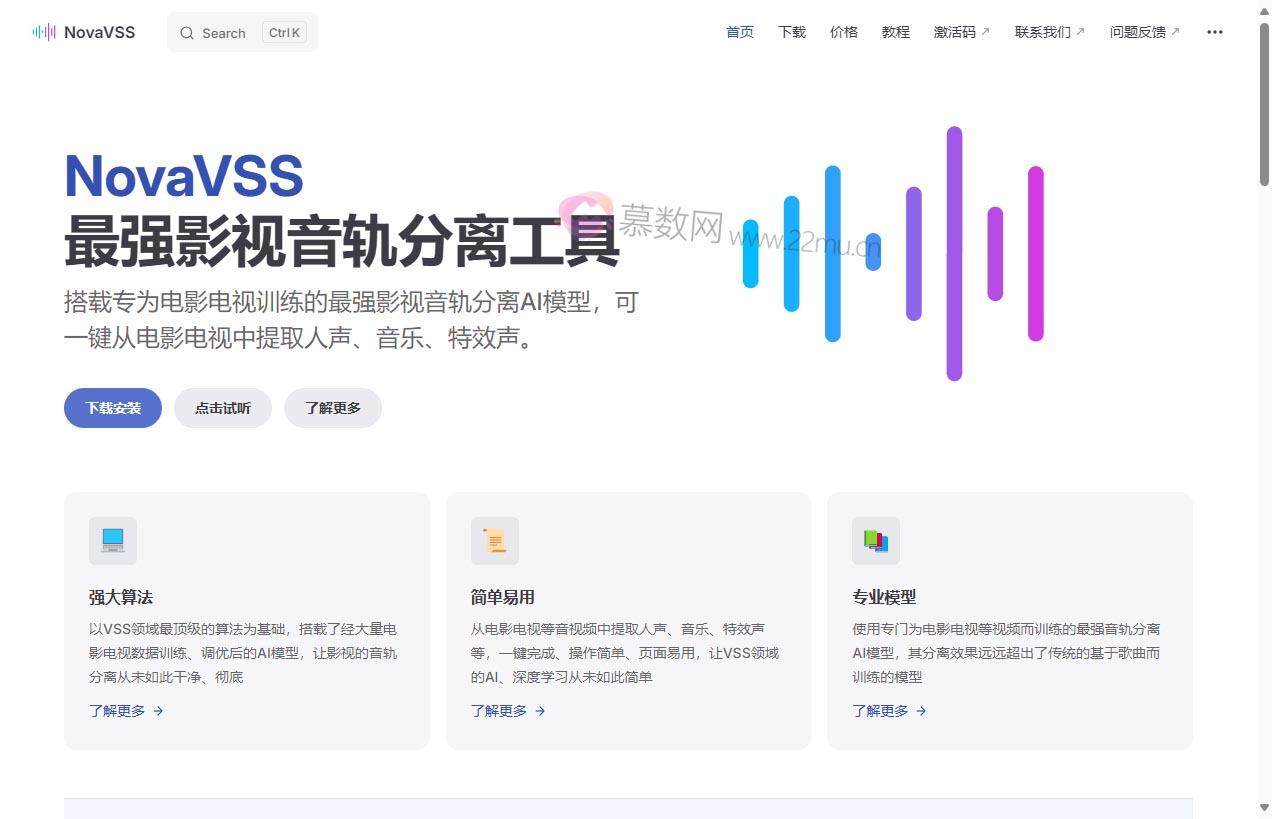Click the NovaVSS waveform logo icon
Image resolution: width=1272 pixels, height=819 pixels.
pyautogui.click(x=44, y=32)
